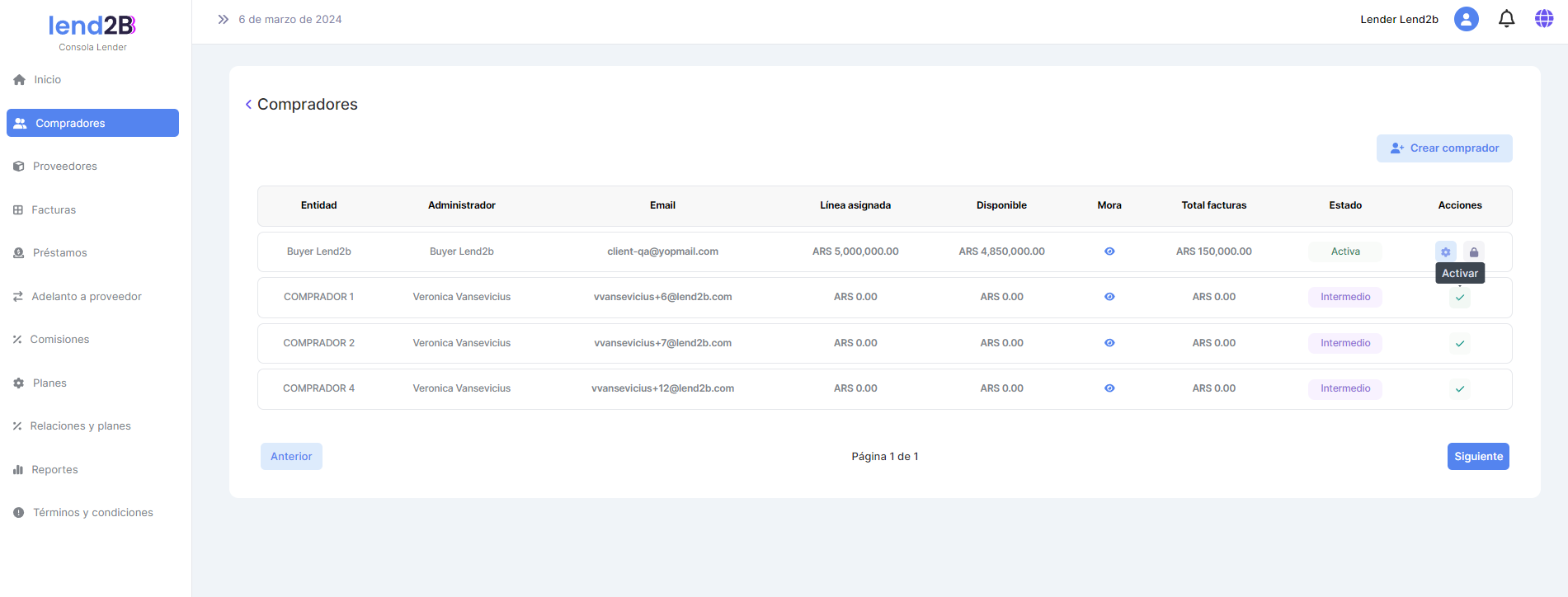Click the Intermedio status badge of COMPRADOR 1

point(1344,297)
